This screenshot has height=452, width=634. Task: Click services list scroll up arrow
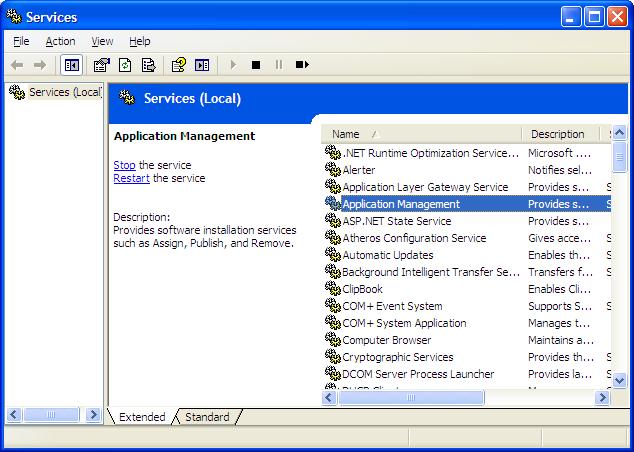pos(619,132)
